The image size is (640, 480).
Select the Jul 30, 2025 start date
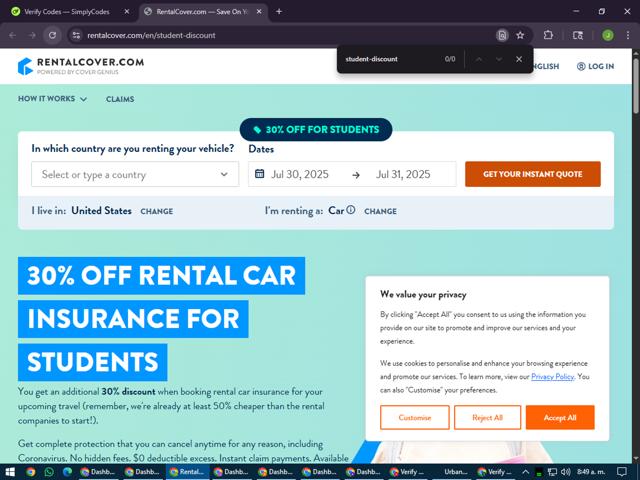(x=300, y=174)
